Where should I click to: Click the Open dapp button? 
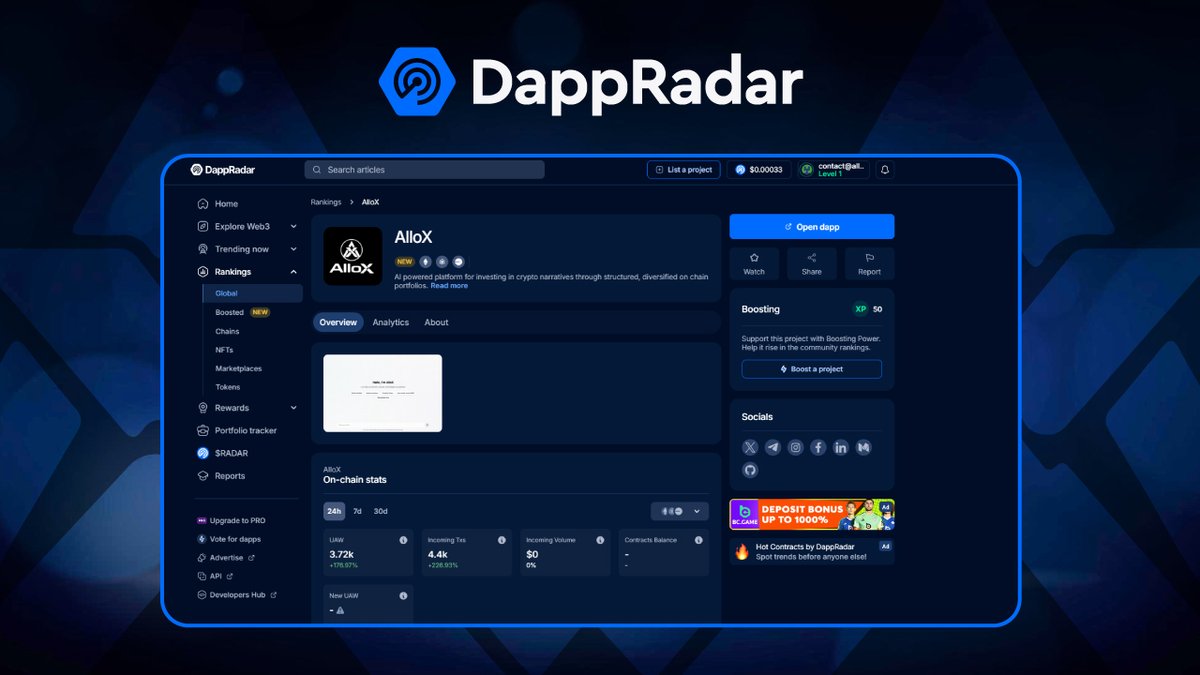812,227
